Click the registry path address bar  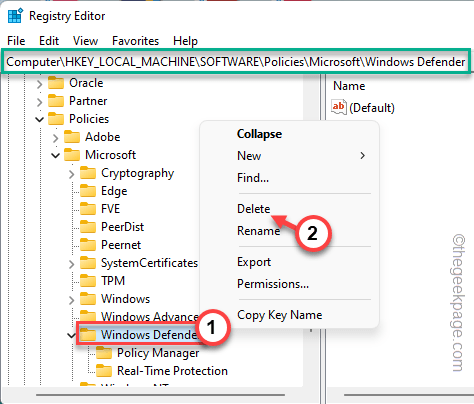click(x=236, y=62)
